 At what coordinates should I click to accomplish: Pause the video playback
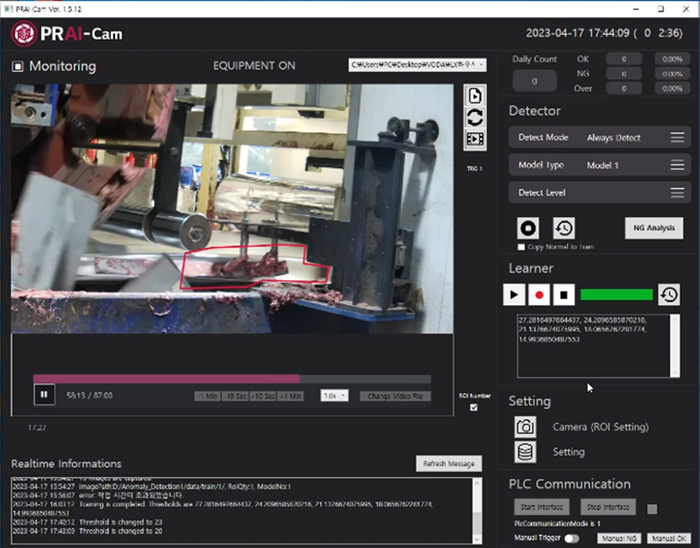tap(44, 394)
